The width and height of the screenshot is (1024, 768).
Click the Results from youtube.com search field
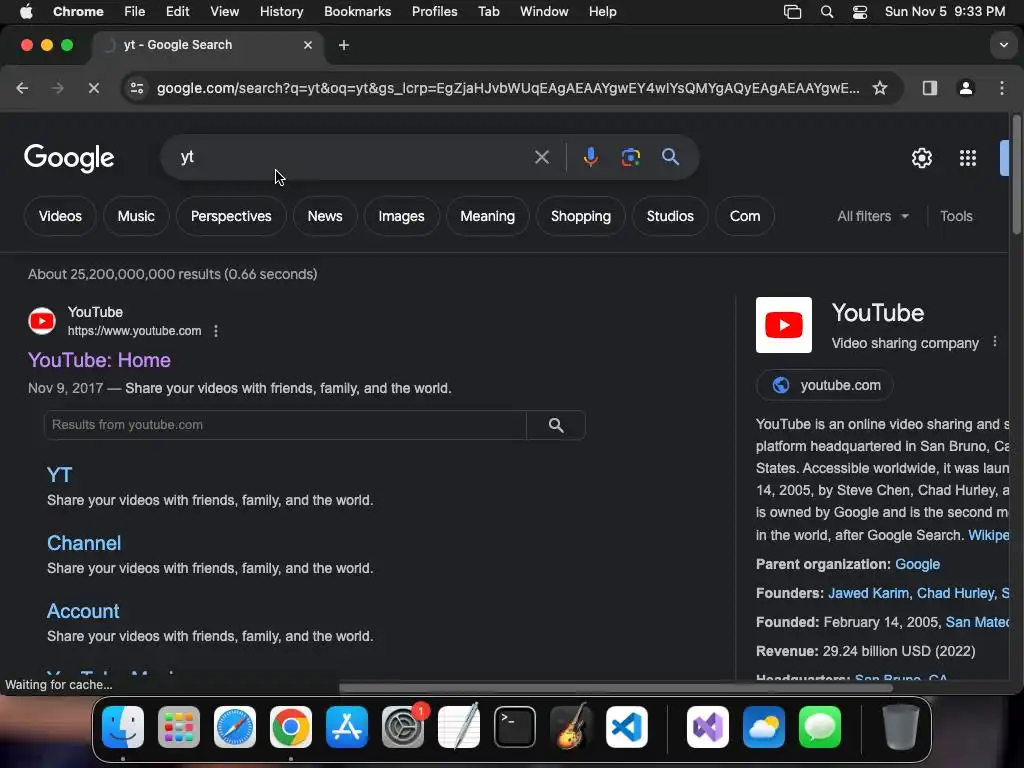point(285,425)
